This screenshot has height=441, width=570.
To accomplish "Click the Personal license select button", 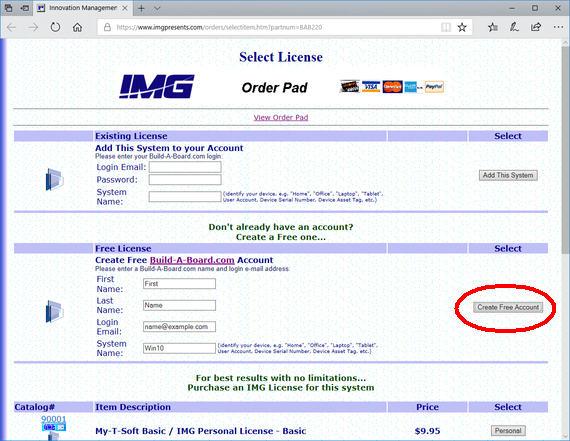I will (x=508, y=431).
